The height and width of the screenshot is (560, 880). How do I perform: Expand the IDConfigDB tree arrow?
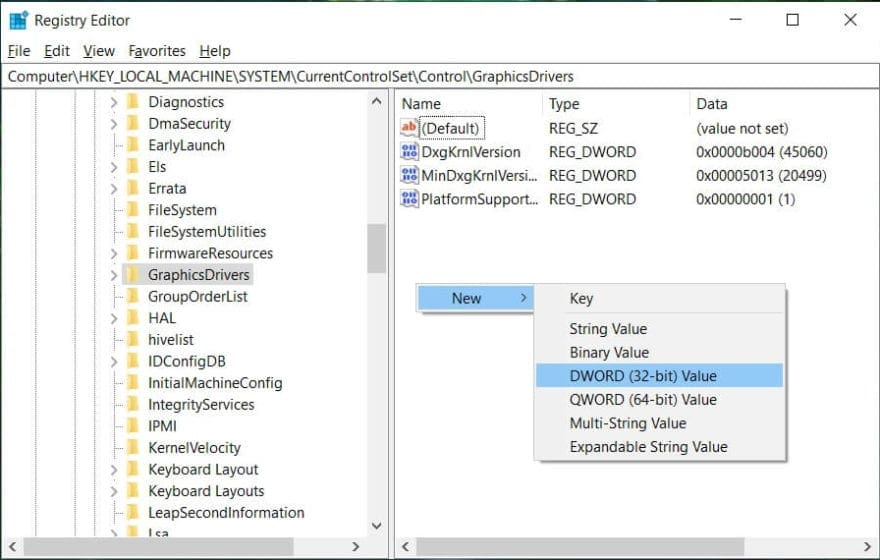pos(114,361)
